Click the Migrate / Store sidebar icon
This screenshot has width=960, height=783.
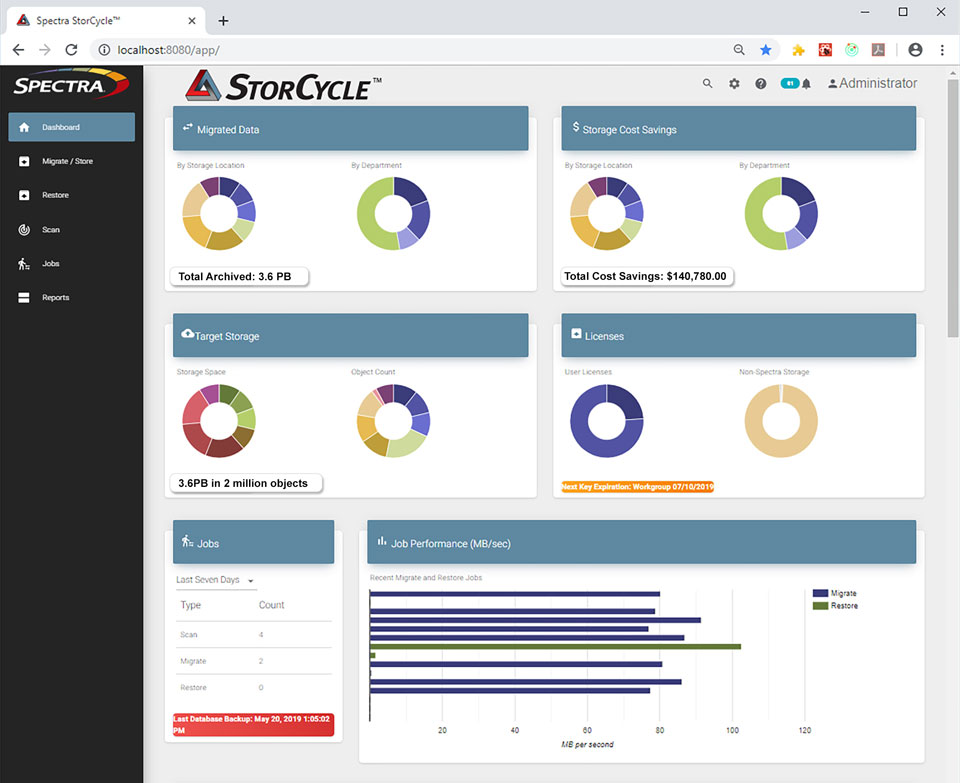coord(24,161)
